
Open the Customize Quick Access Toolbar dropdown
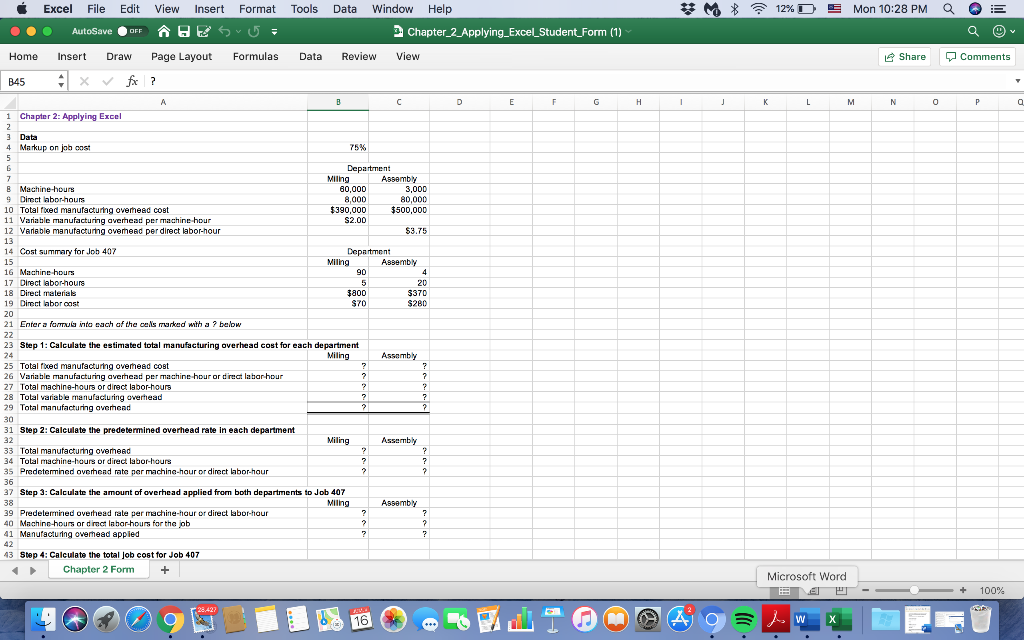click(274, 31)
